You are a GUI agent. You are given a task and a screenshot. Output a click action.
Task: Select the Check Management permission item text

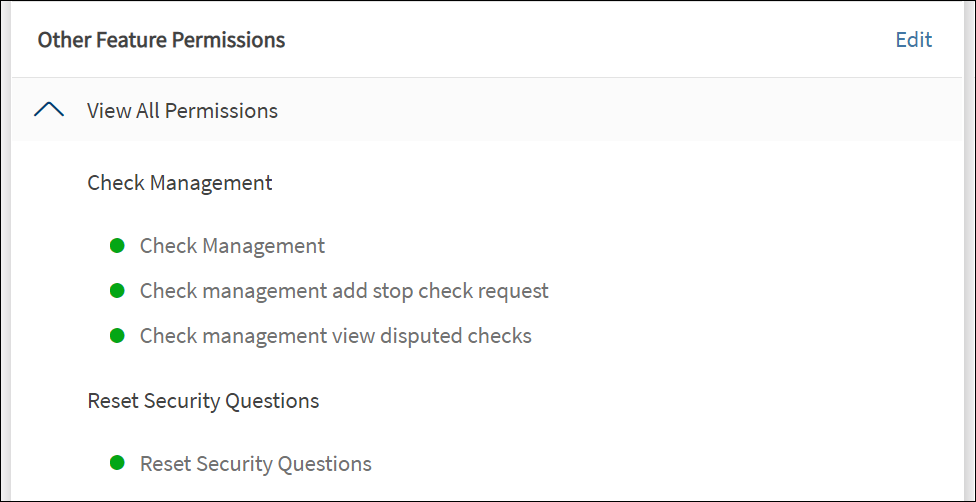click(232, 246)
